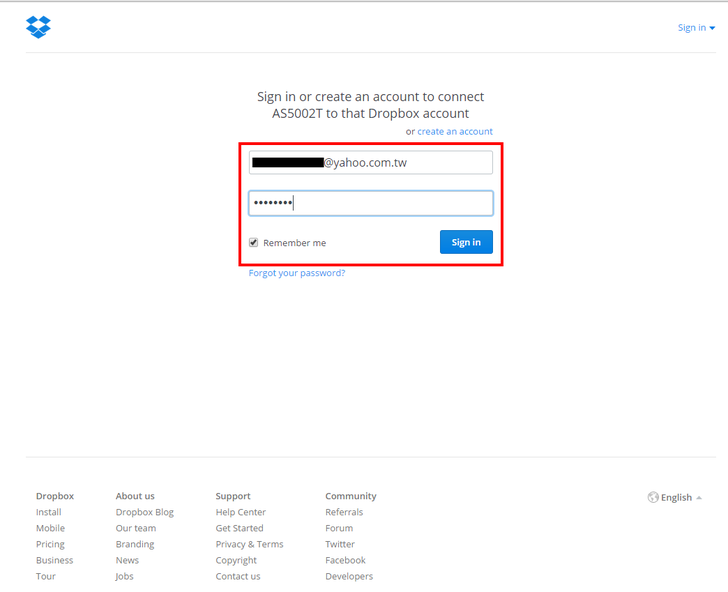Open the Contact us link
728x592 pixels.
pos(238,576)
